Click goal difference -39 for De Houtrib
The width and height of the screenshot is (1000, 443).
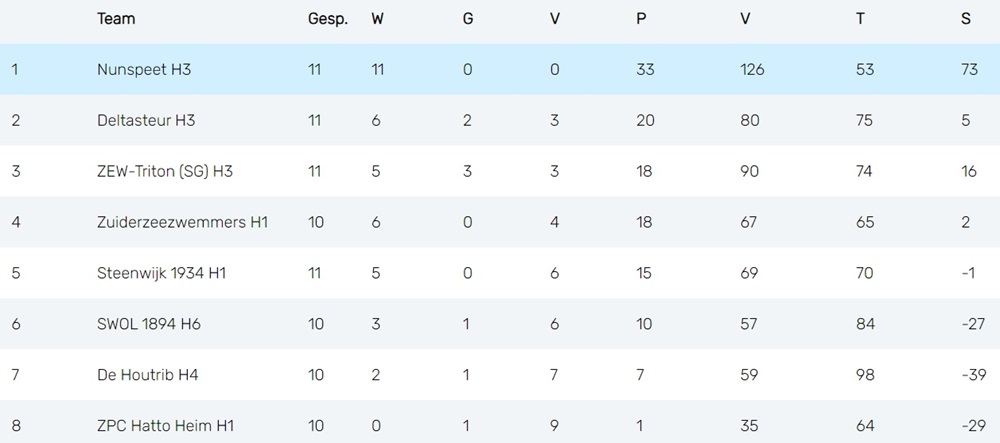point(973,375)
